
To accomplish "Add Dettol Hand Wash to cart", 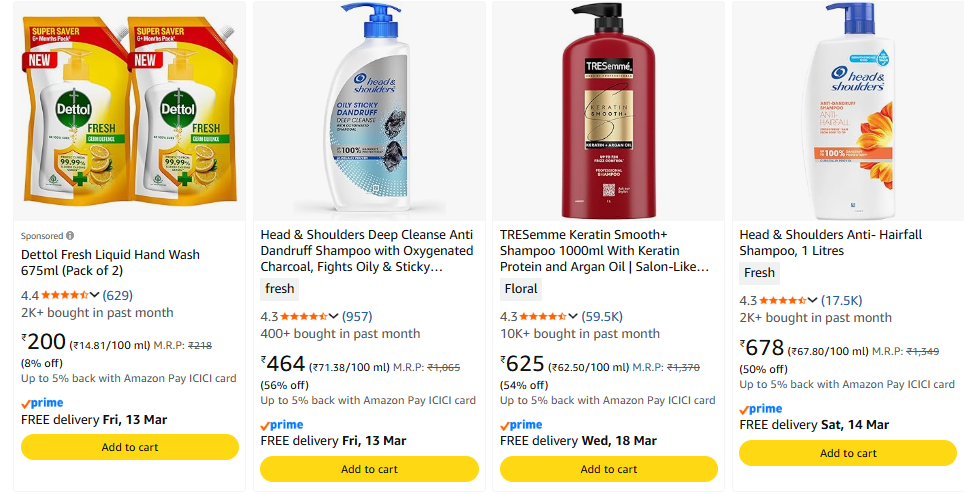I will 130,447.
